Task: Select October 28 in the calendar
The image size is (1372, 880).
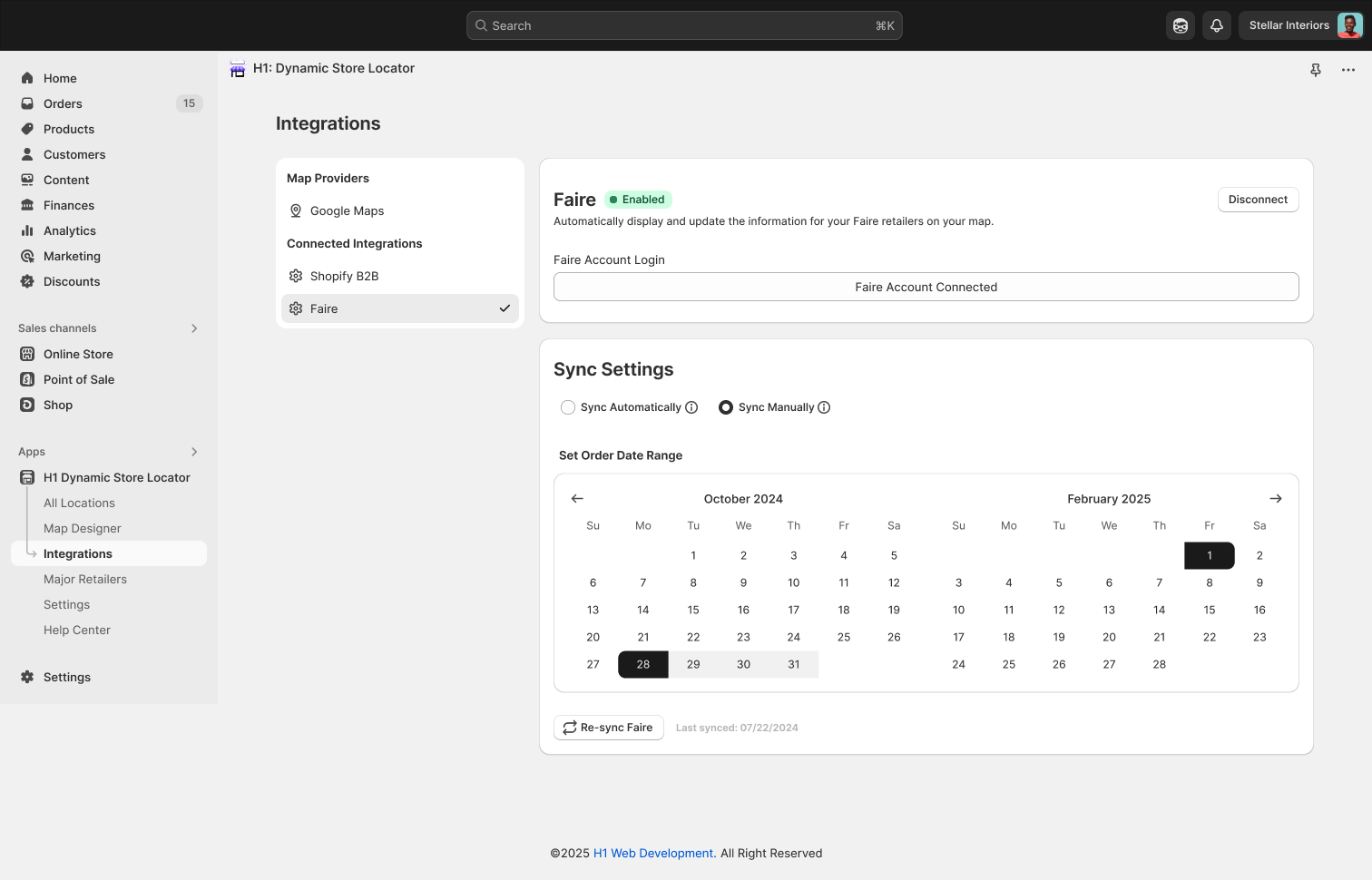Action: 642,664
